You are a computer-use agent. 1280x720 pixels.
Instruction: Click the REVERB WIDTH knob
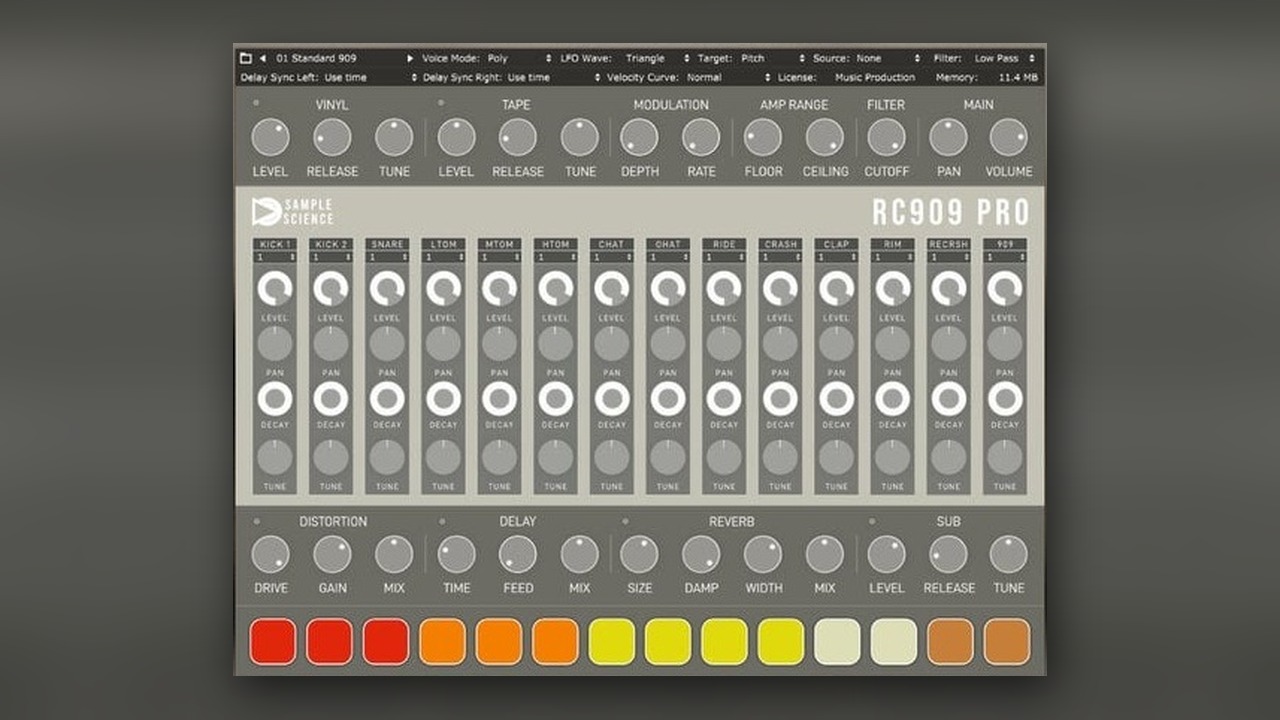pos(763,554)
